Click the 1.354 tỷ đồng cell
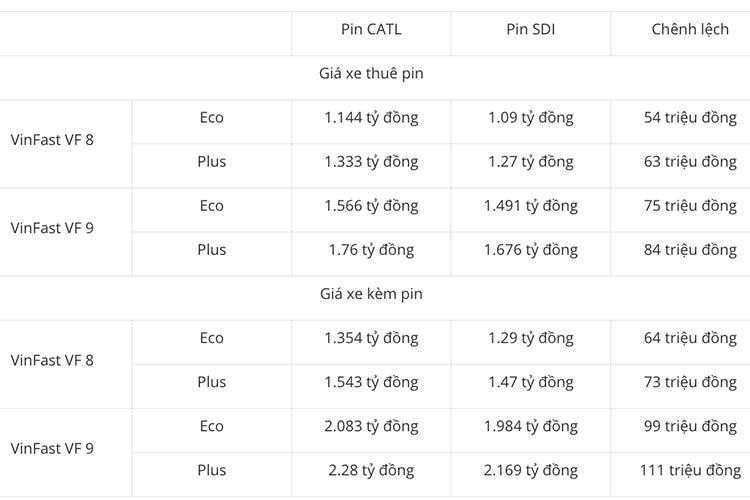 (x=371, y=338)
